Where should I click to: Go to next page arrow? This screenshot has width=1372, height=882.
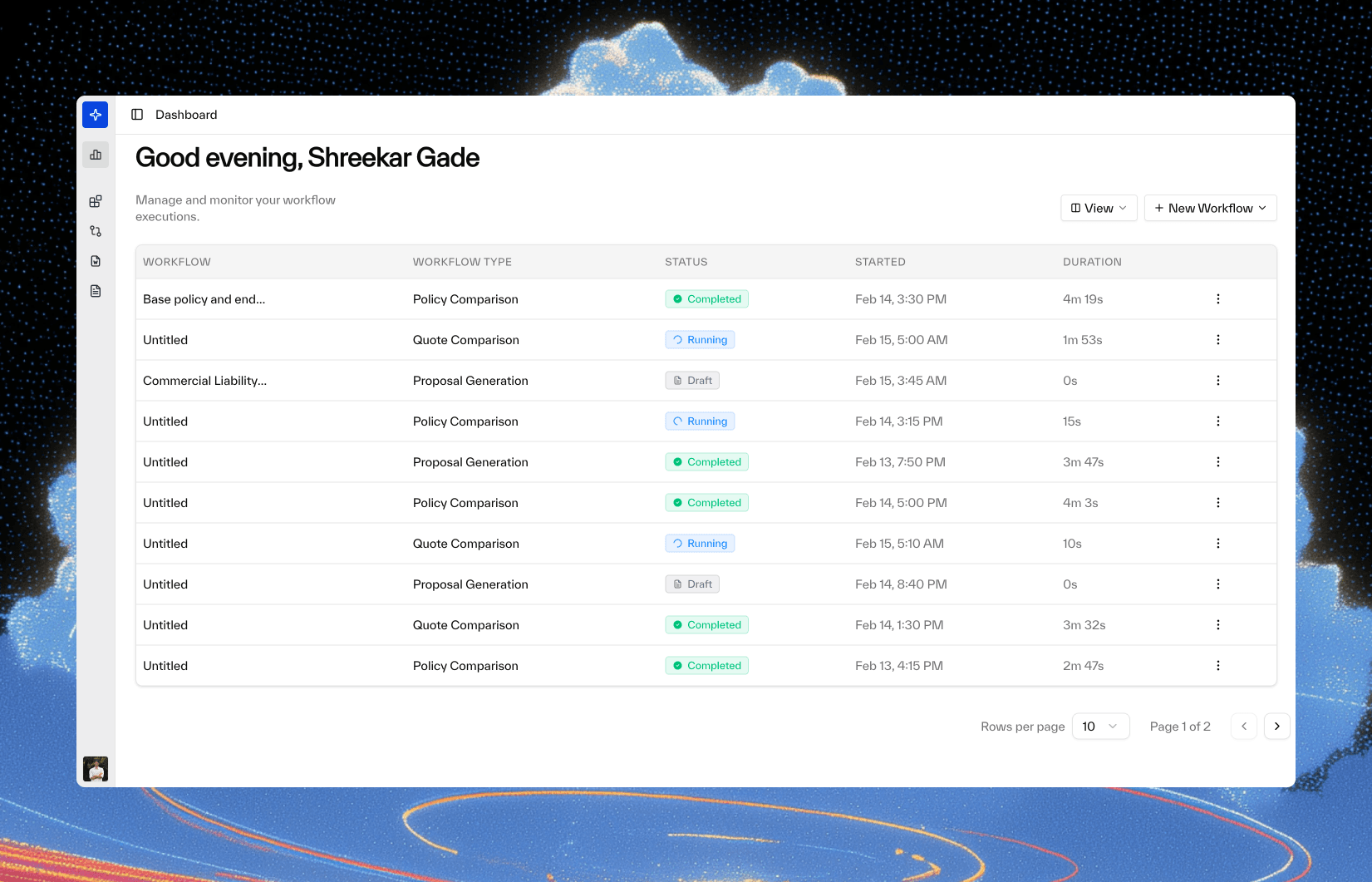[x=1277, y=727]
